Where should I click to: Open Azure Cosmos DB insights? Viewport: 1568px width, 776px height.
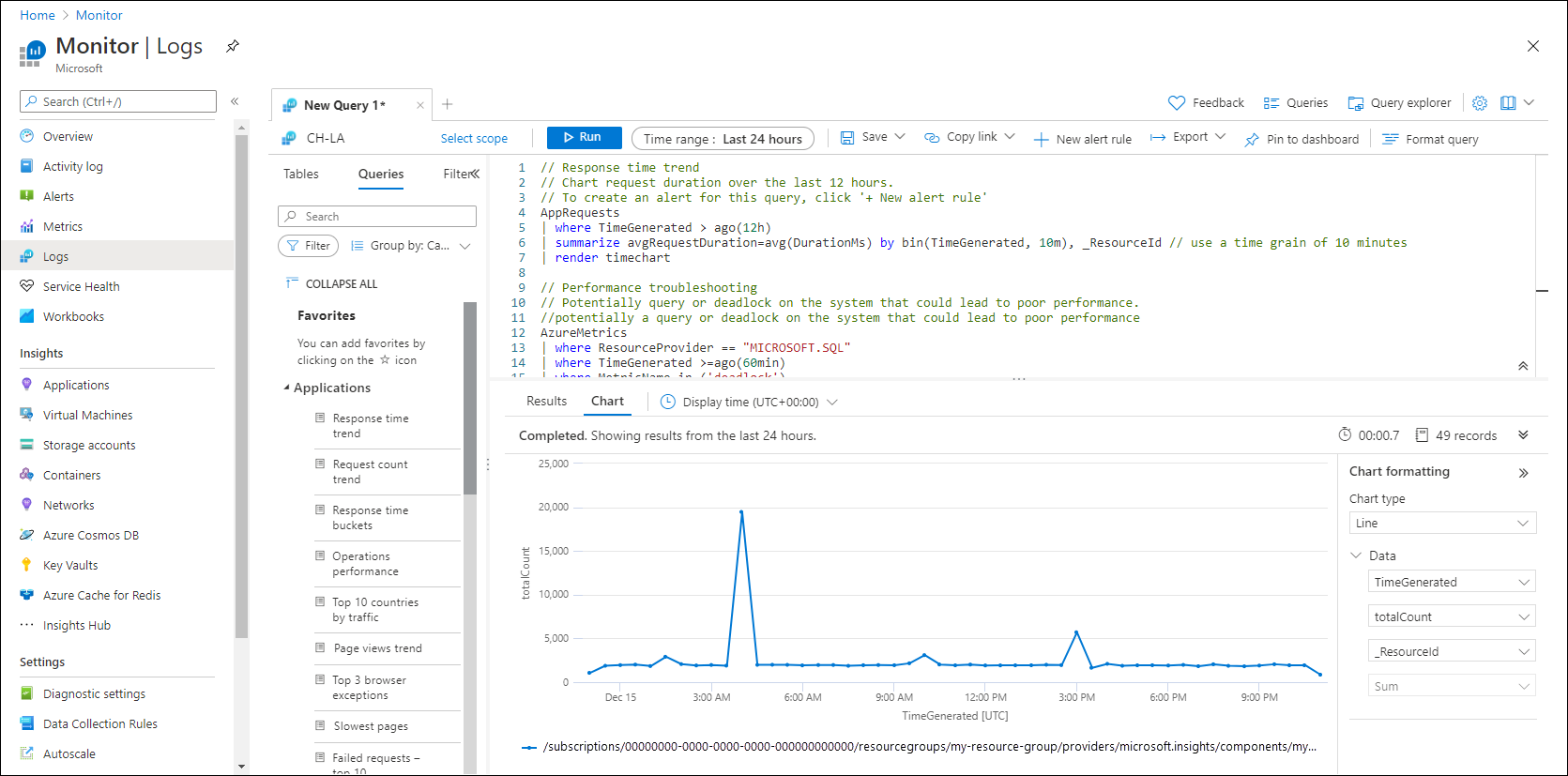point(90,535)
